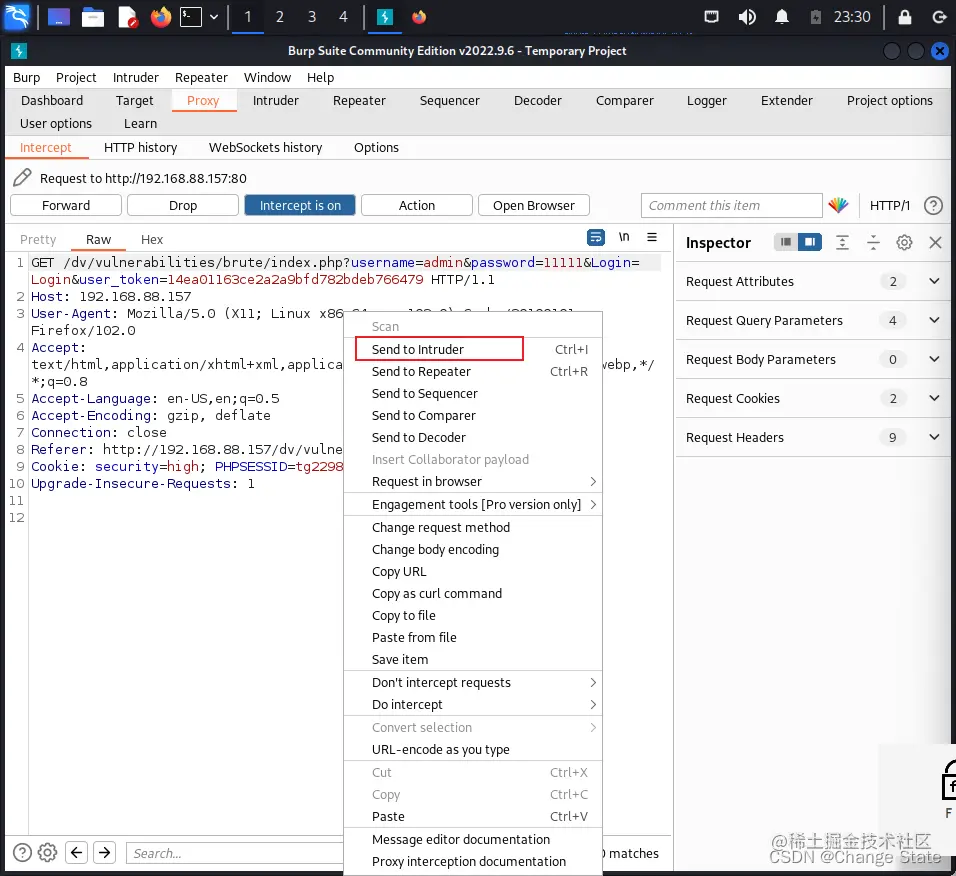
Task: Open the text editor panel icon
Action: 127,17
